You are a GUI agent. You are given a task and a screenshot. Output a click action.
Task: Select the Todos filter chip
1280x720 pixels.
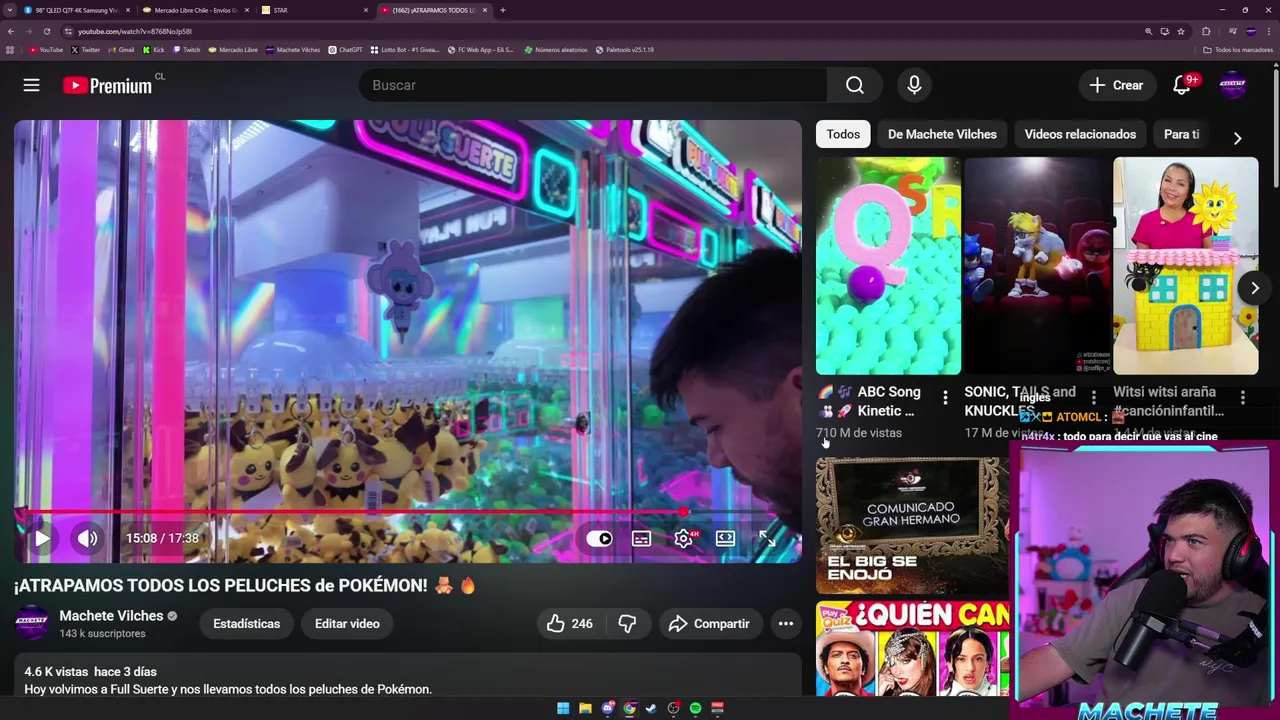pos(843,134)
